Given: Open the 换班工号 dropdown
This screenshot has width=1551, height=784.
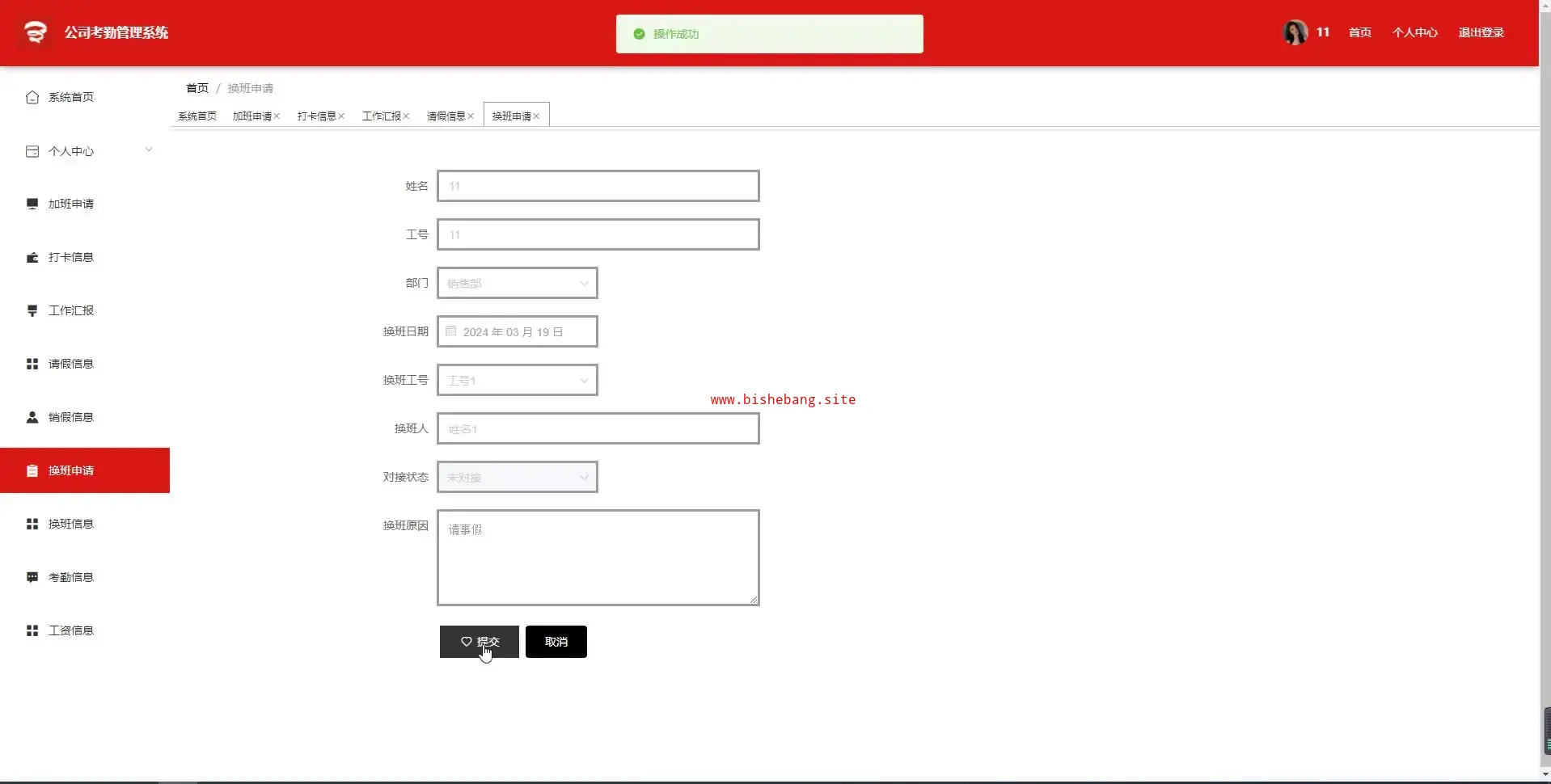Looking at the screenshot, I should [x=518, y=380].
